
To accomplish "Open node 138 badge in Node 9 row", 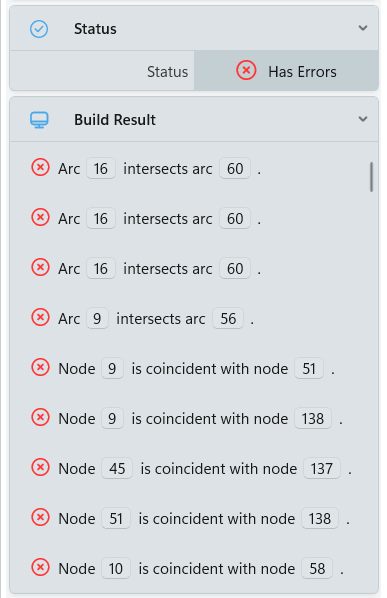I will click(x=313, y=418).
